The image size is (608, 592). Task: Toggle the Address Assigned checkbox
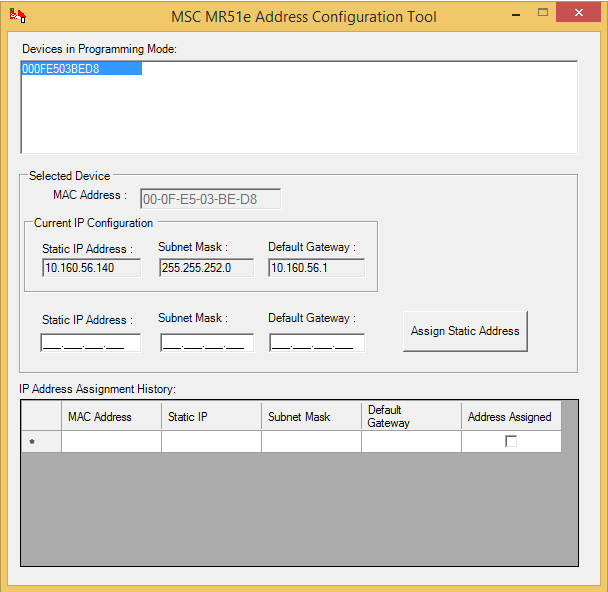pyautogui.click(x=511, y=441)
